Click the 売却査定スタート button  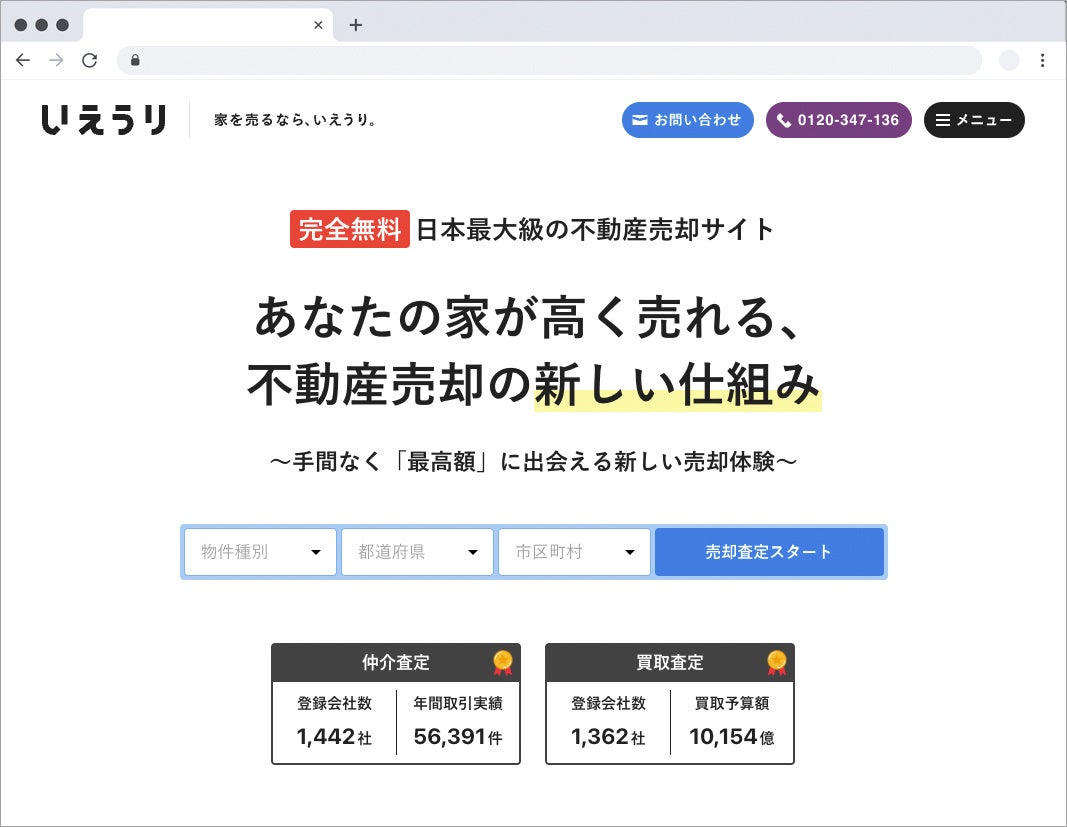pyautogui.click(x=769, y=552)
